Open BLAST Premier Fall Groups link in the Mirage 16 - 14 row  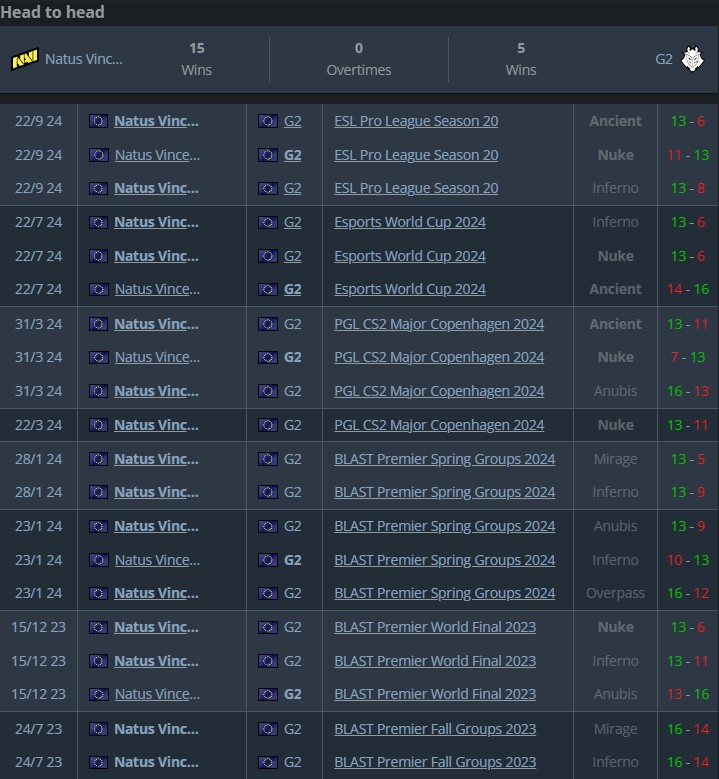point(435,729)
